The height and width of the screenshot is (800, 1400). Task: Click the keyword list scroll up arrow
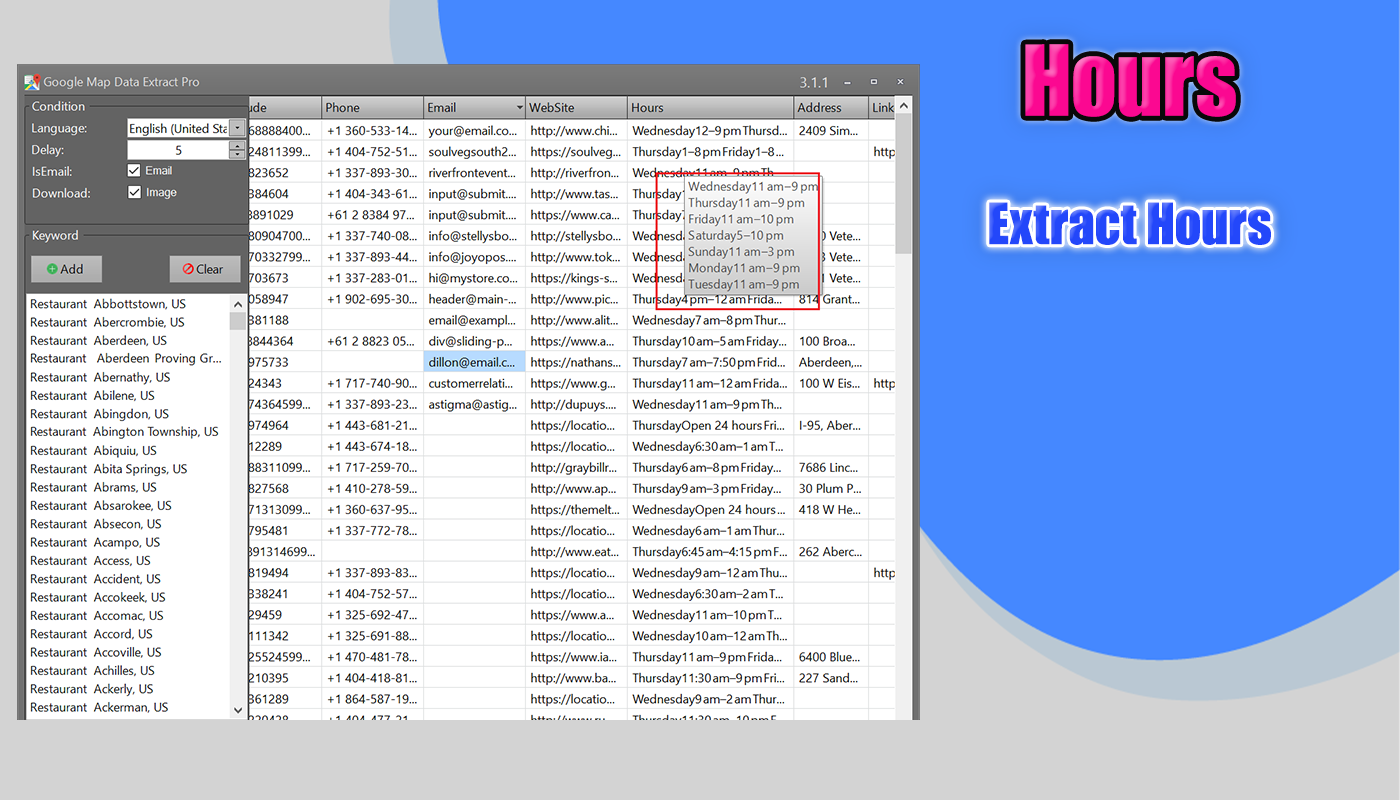237,304
